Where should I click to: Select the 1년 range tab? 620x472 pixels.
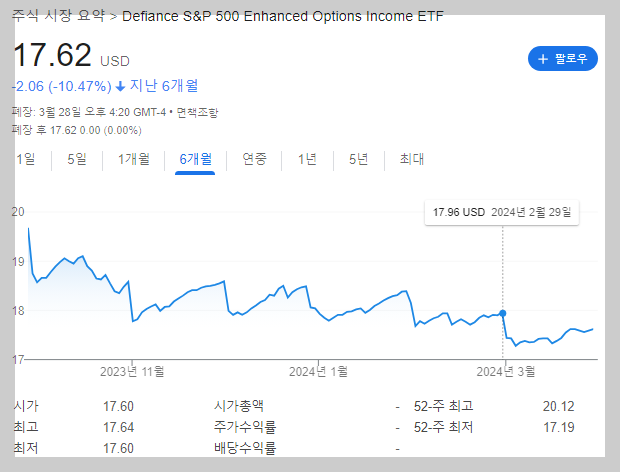point(307,159)
